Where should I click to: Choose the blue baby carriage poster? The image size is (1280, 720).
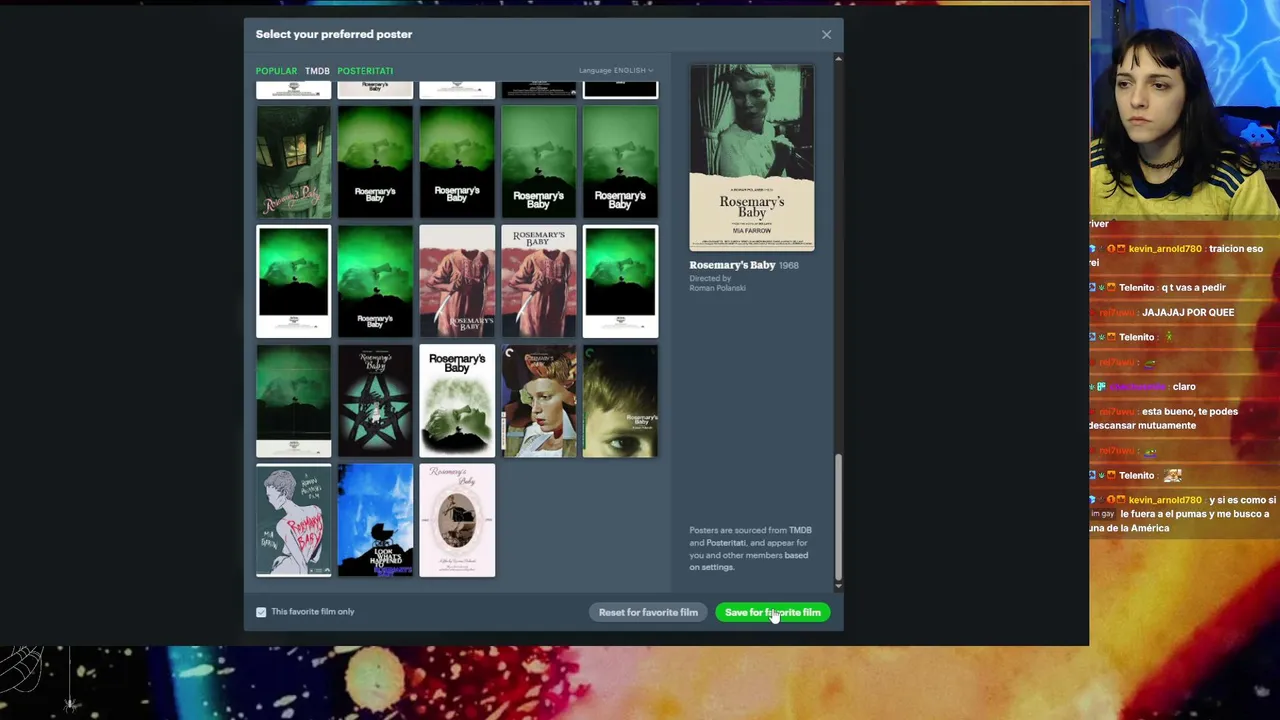tap(375, 520)
